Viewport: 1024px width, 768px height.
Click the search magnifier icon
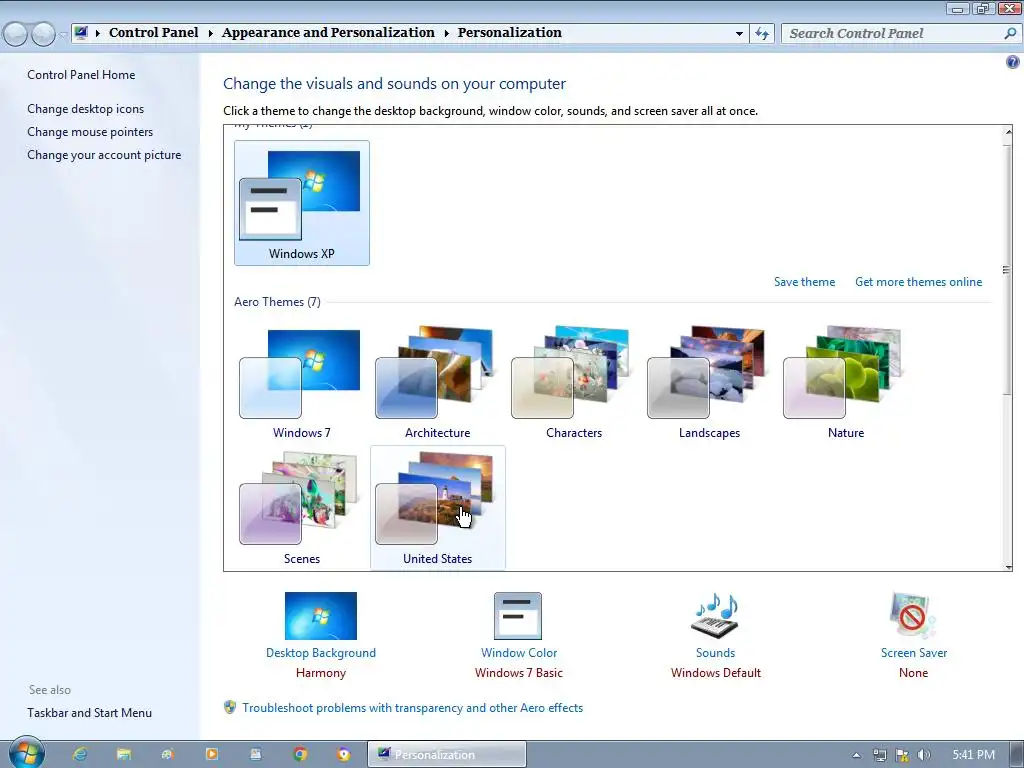pyautogui.click(x=1010, y=33)
